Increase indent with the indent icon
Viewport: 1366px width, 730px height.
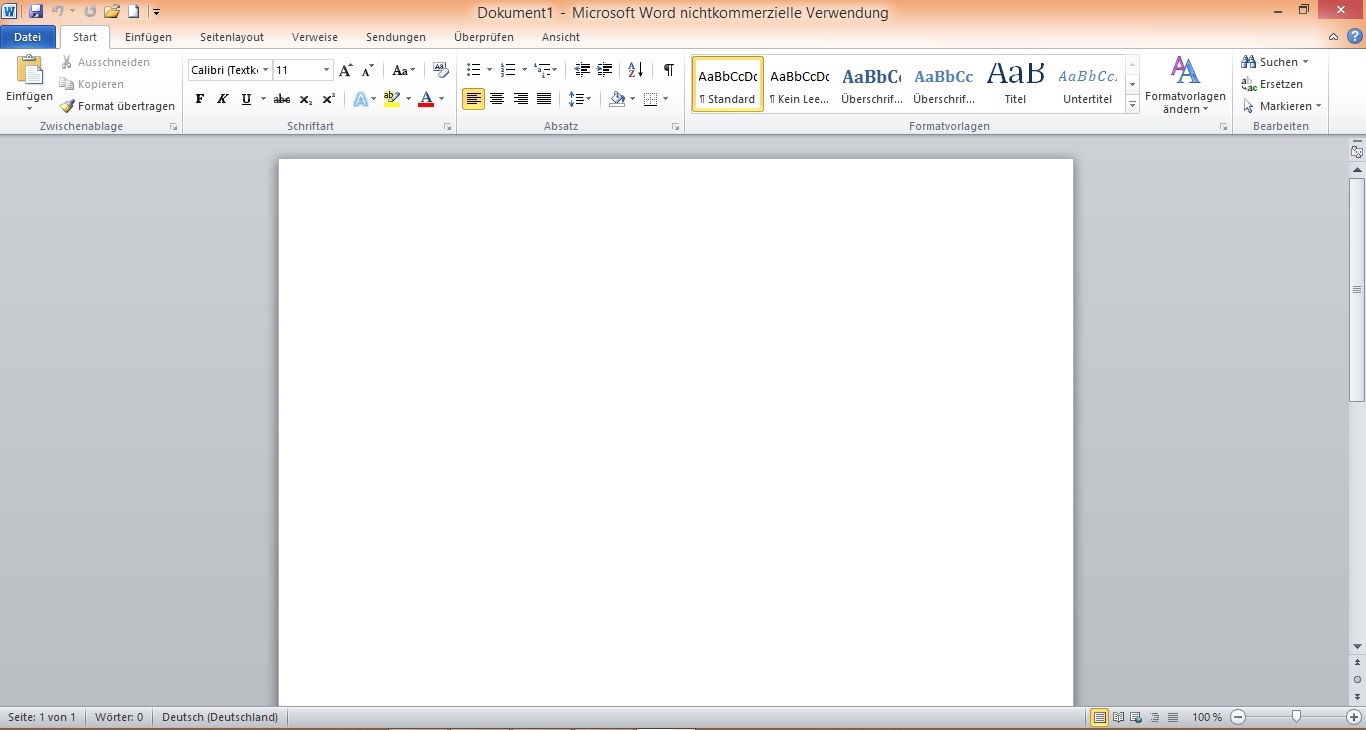coord(605,70)
